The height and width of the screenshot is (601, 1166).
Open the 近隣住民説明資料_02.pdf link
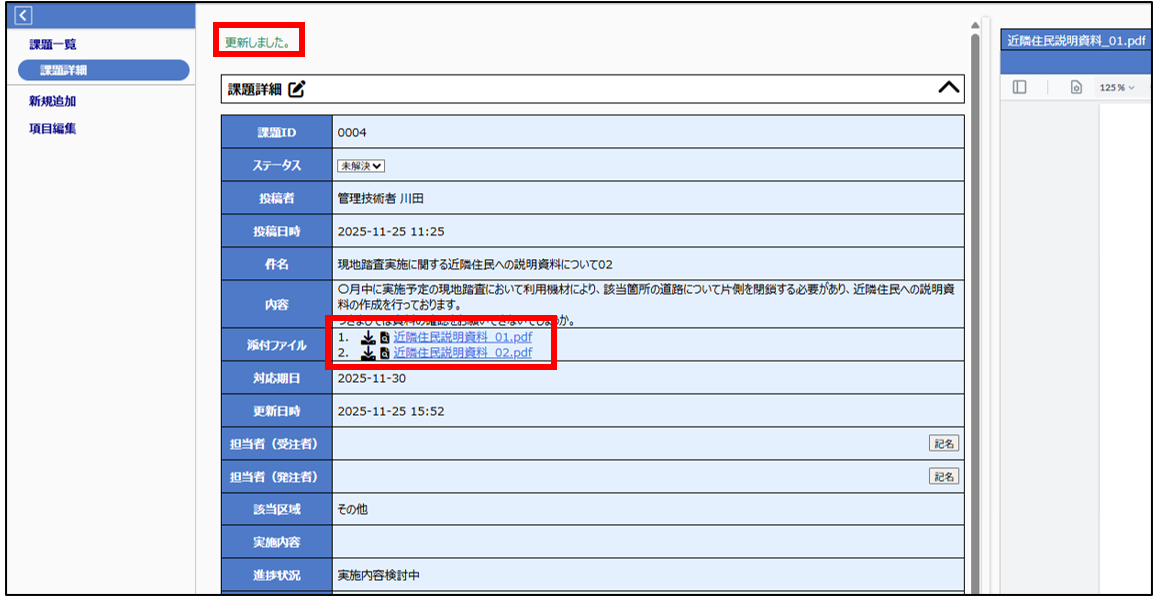click(x=462, y=353)
